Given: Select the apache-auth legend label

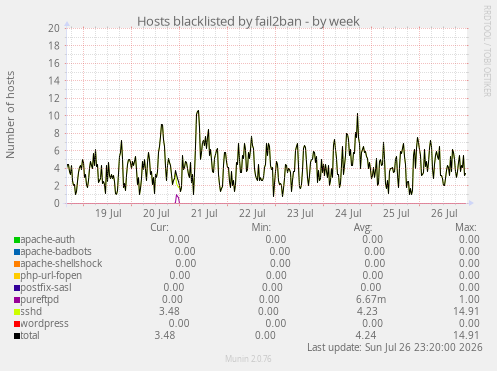Looking at the screenshot, I should point(48,239).
